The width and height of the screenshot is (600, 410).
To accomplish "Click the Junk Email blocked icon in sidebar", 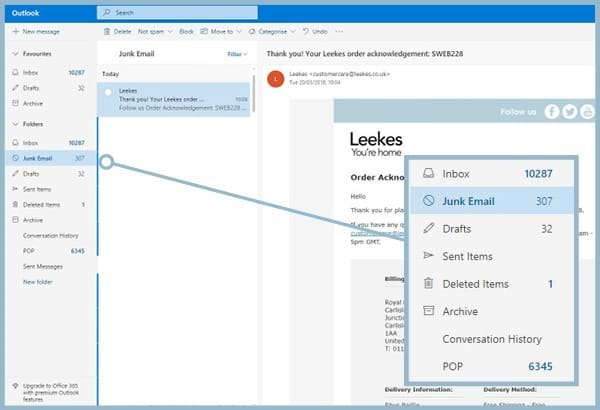I will [x=15, y=158].
